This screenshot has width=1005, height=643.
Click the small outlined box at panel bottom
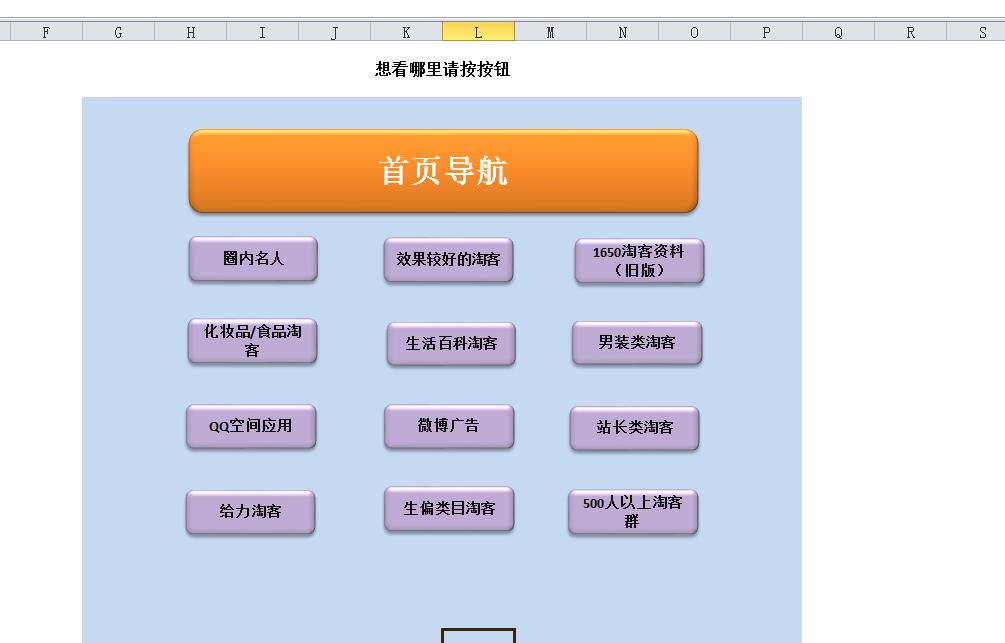click(x=478, y=636)
